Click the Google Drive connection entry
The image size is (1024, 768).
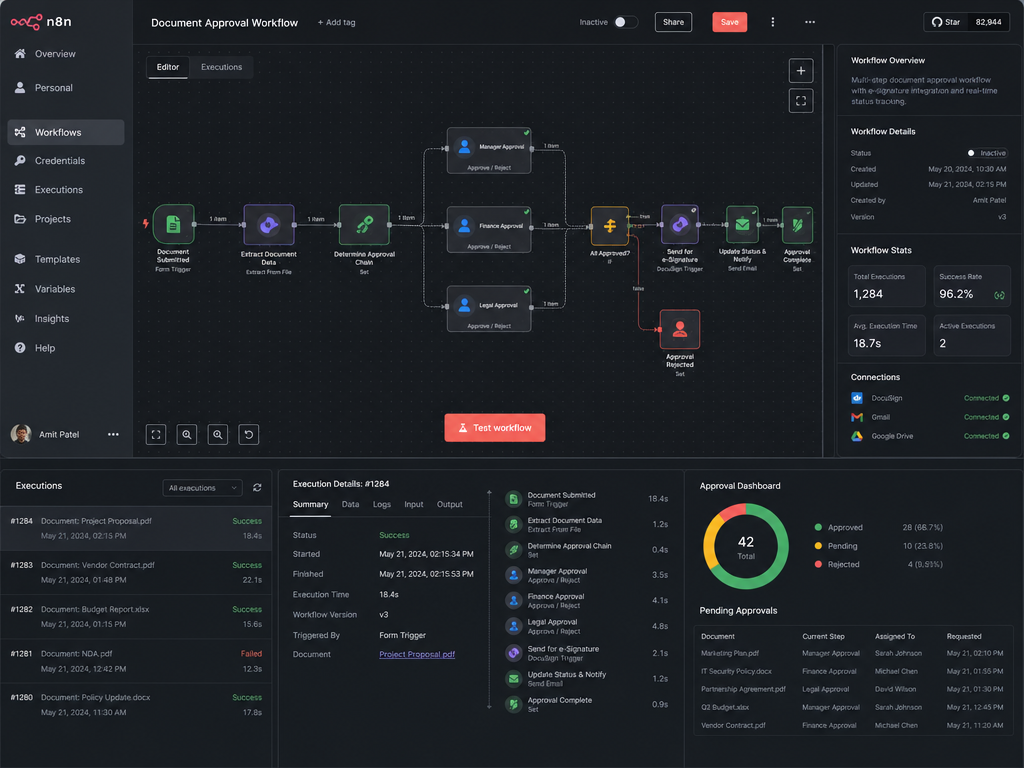[930, 436]
